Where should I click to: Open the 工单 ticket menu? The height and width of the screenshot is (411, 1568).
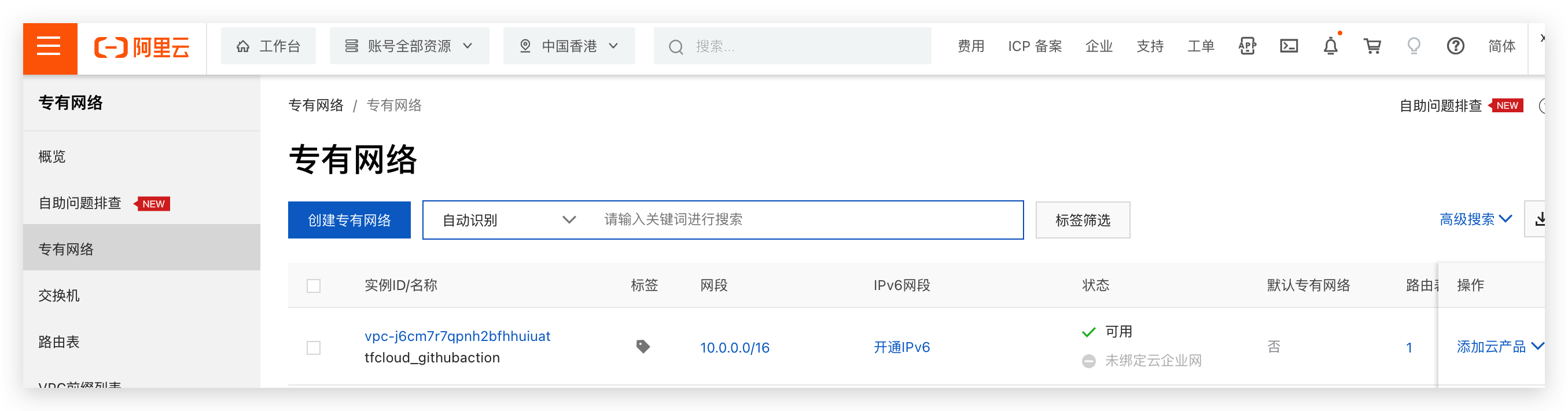(x=1201, y=46)
